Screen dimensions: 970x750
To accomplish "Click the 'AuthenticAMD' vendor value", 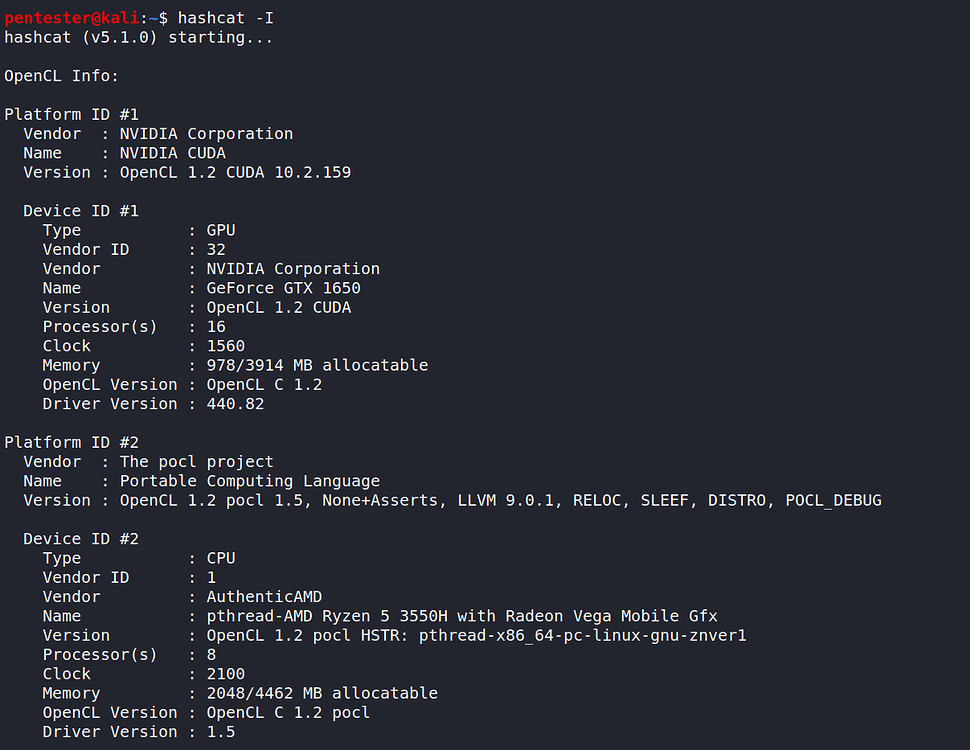I will click(x=264, y=597).
